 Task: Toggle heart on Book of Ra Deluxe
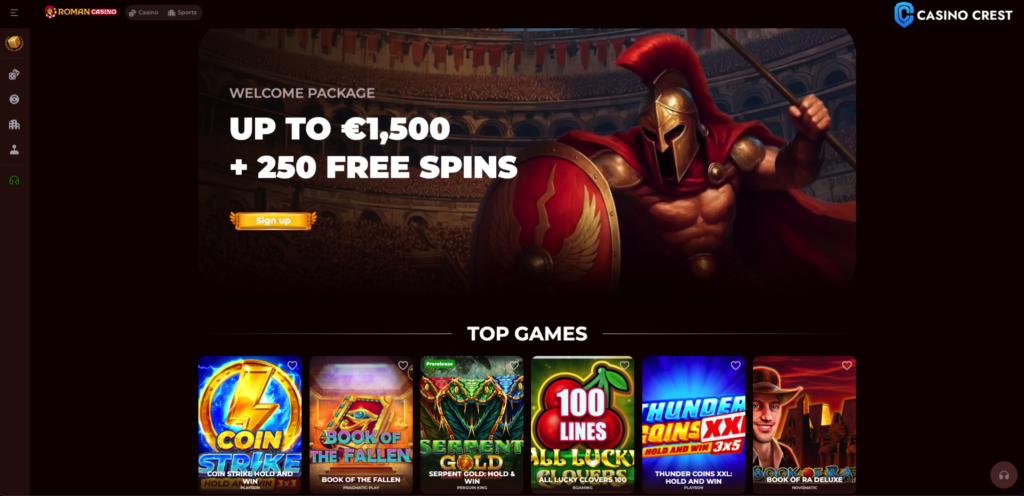(846, 365)
